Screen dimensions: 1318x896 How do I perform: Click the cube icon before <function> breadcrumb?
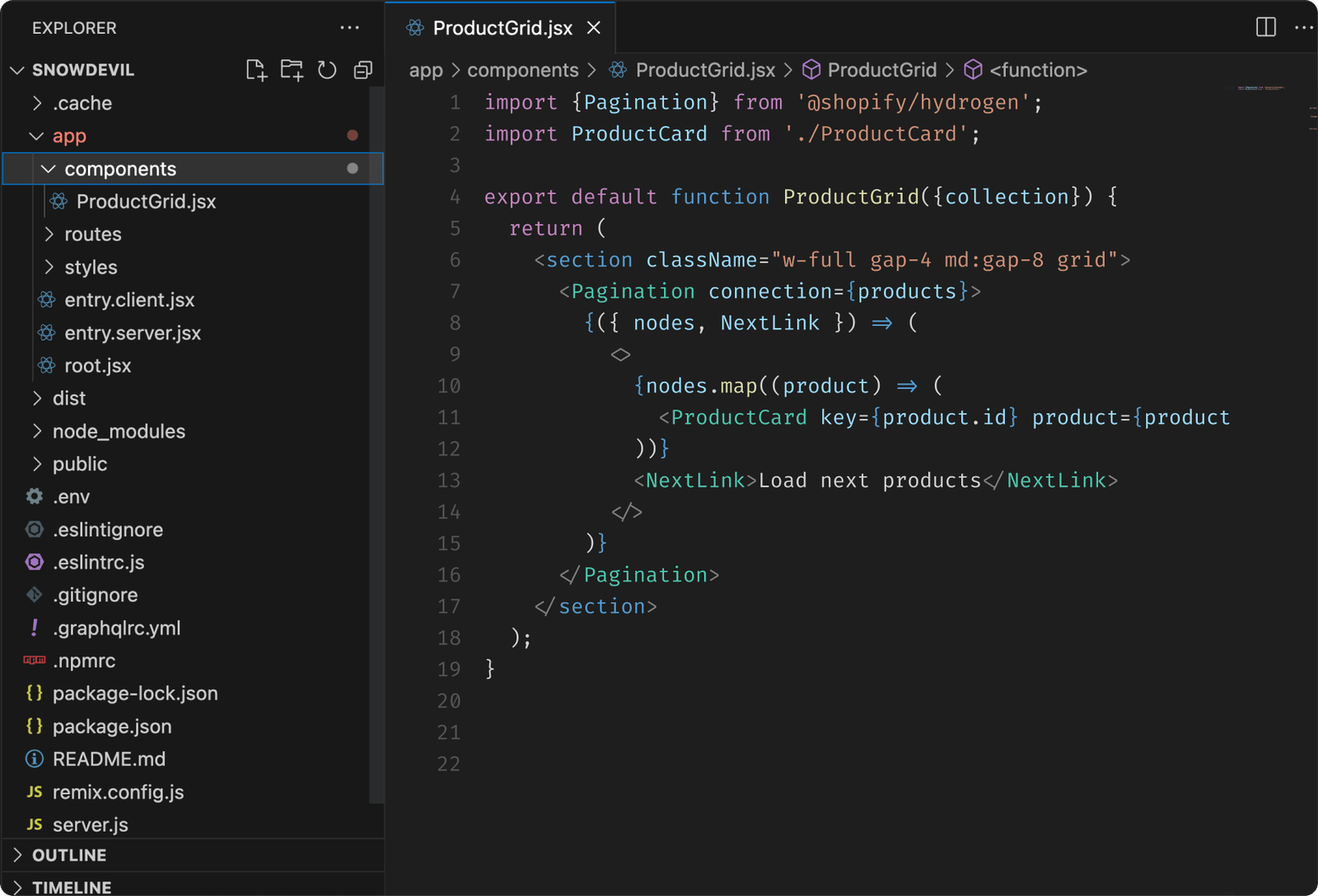point(973,70)
